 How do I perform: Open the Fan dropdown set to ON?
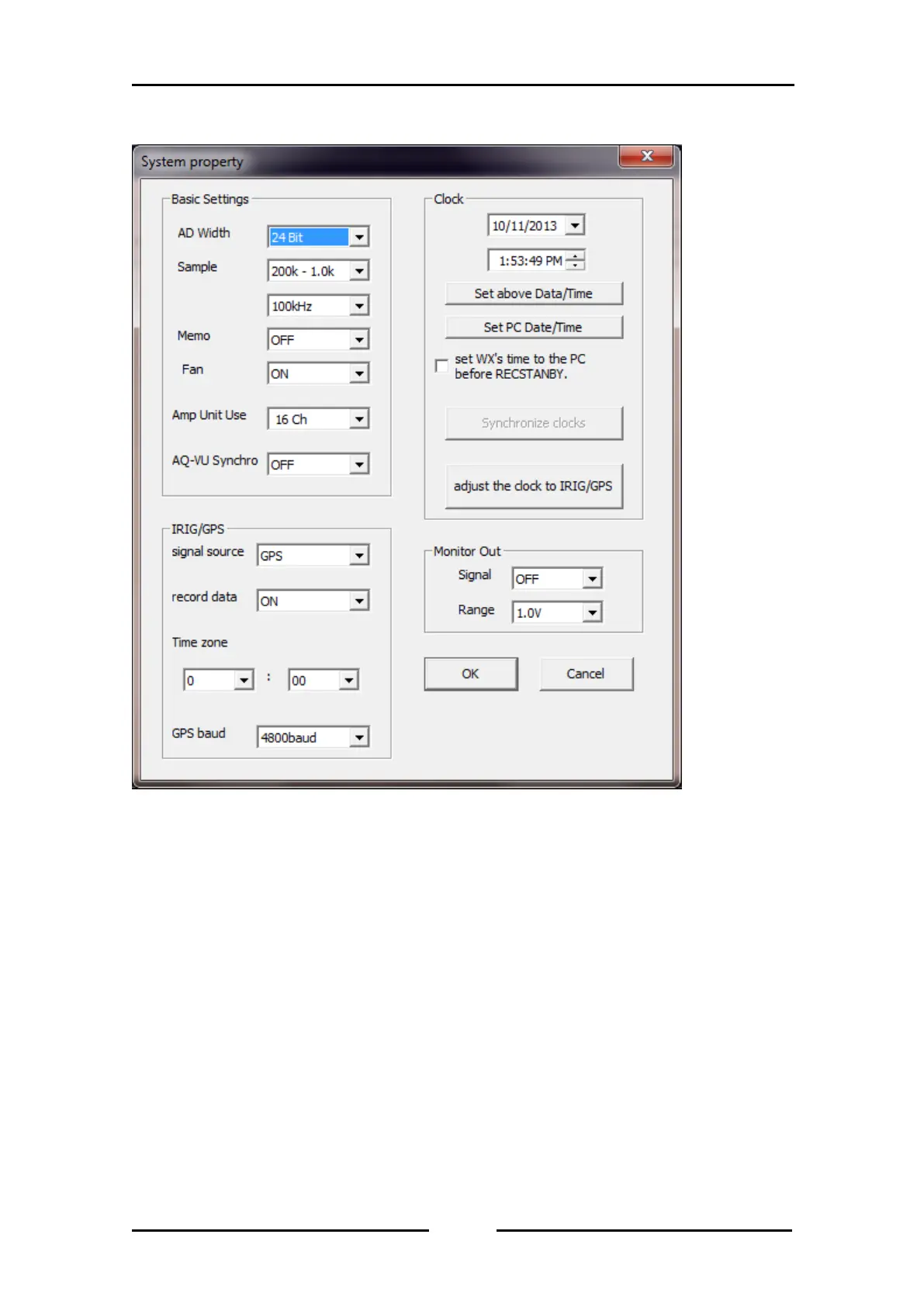coord(318,373)
